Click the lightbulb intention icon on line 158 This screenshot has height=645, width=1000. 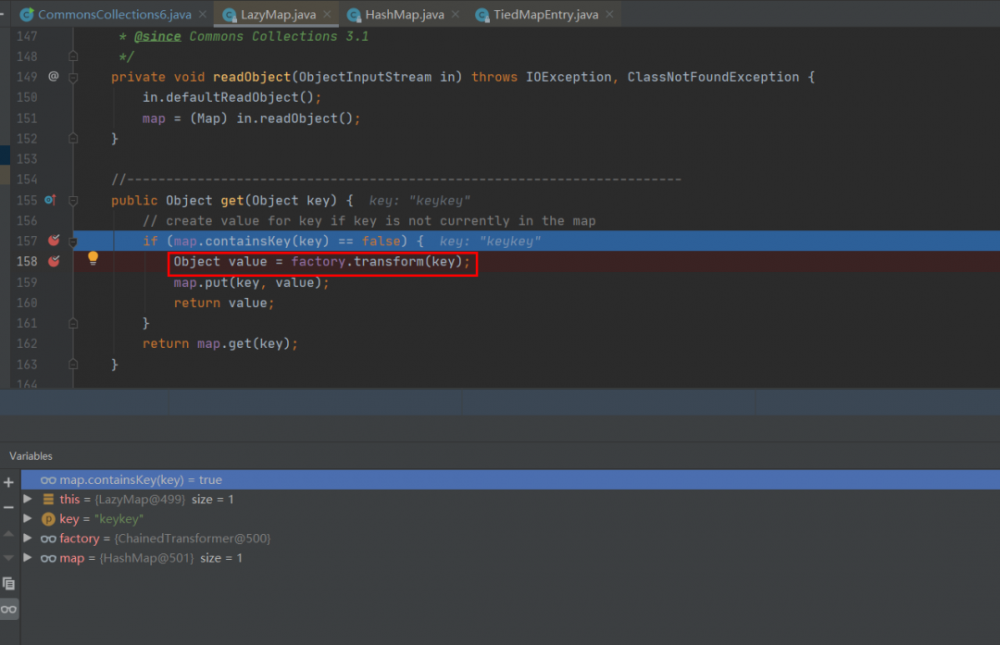pos(93,258)
